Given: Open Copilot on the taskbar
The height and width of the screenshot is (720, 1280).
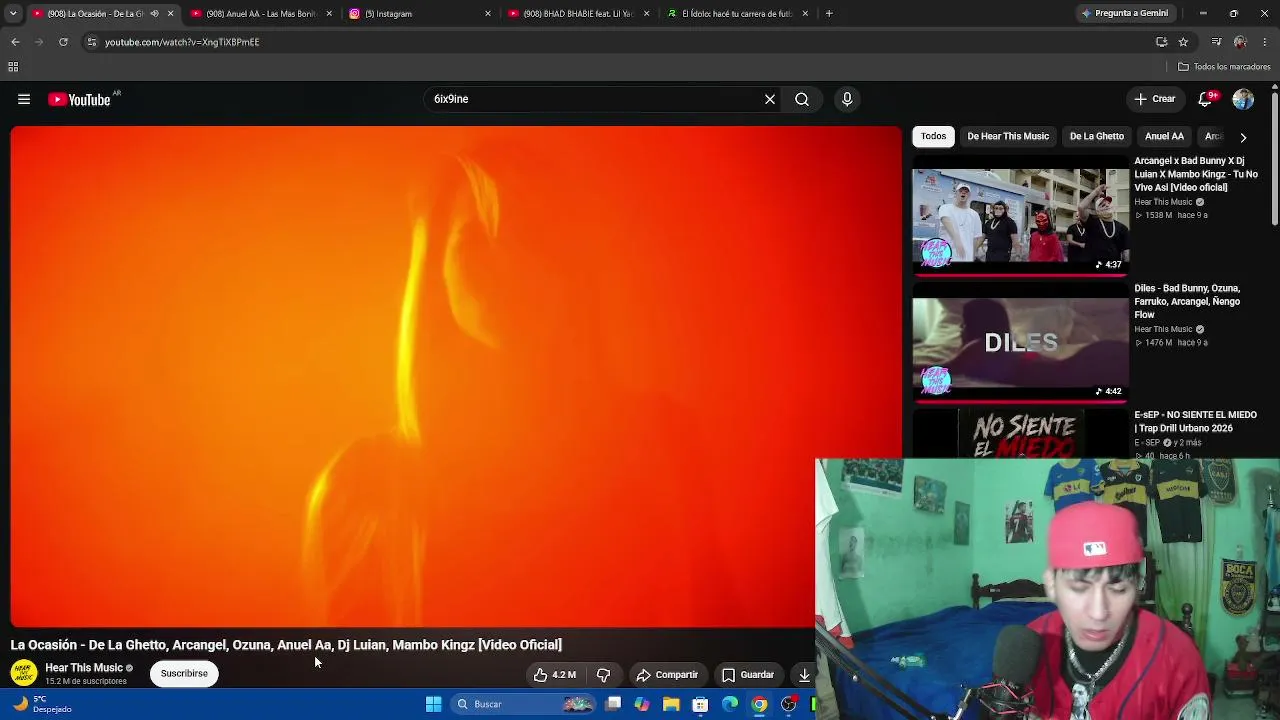Looking at the screenshot, I should coord(642,704).
